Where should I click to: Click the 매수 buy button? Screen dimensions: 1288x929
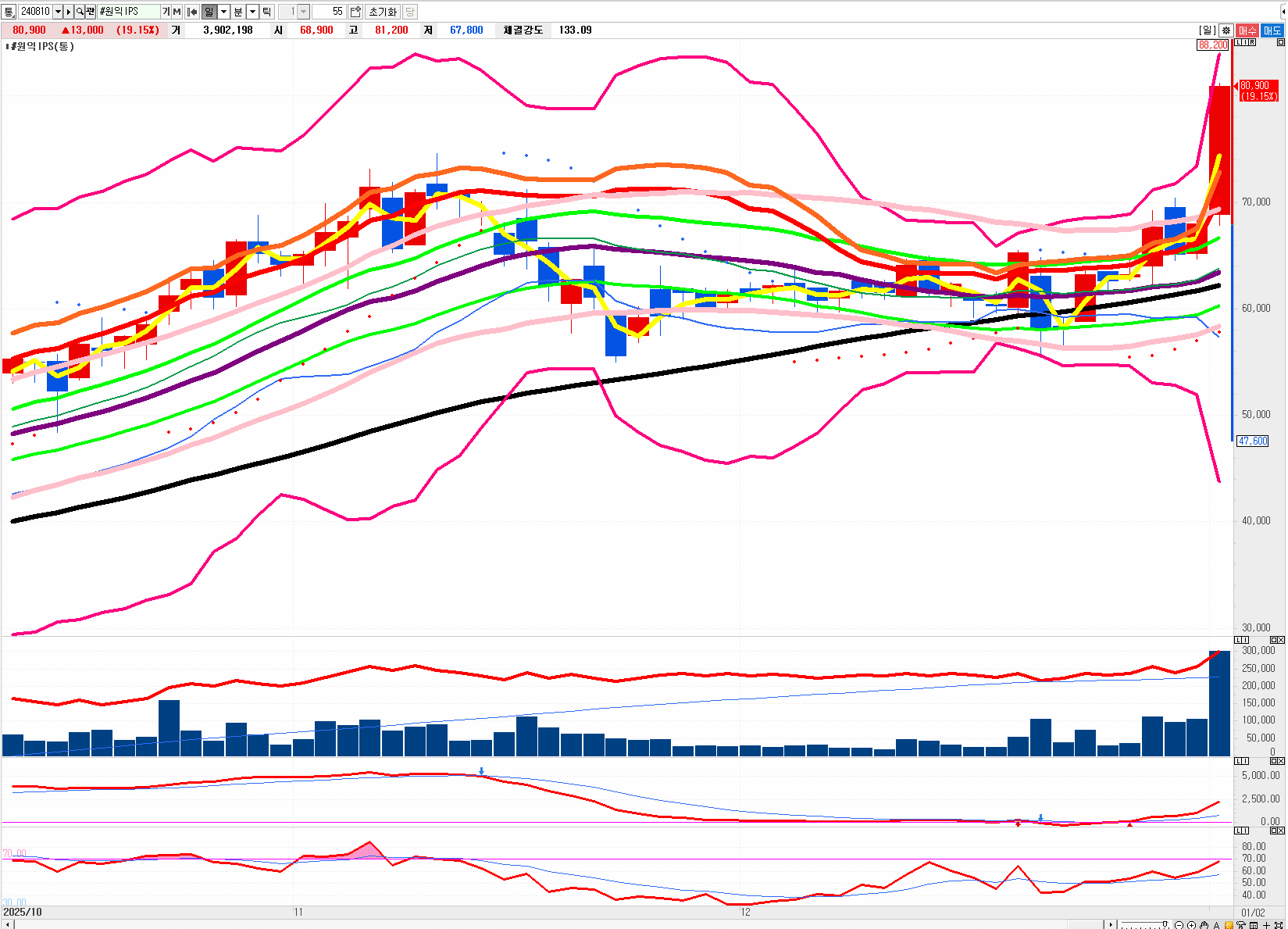(1247, 30)
